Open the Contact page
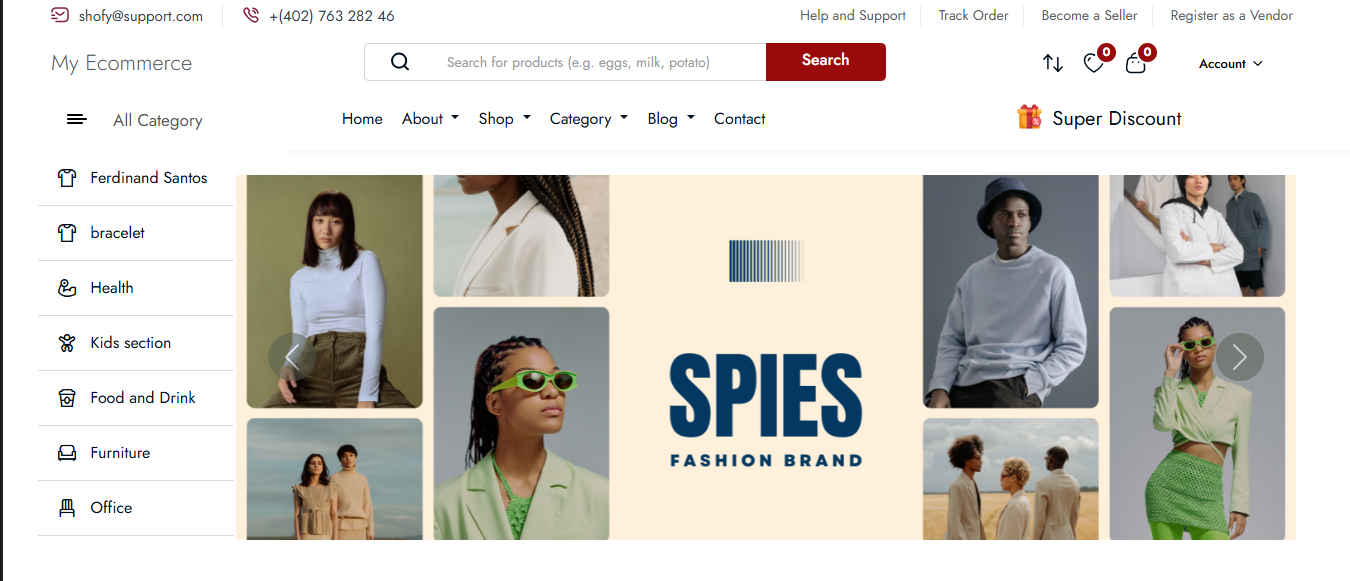Viewport: 1350px width, 581px height. pos(739,119)
